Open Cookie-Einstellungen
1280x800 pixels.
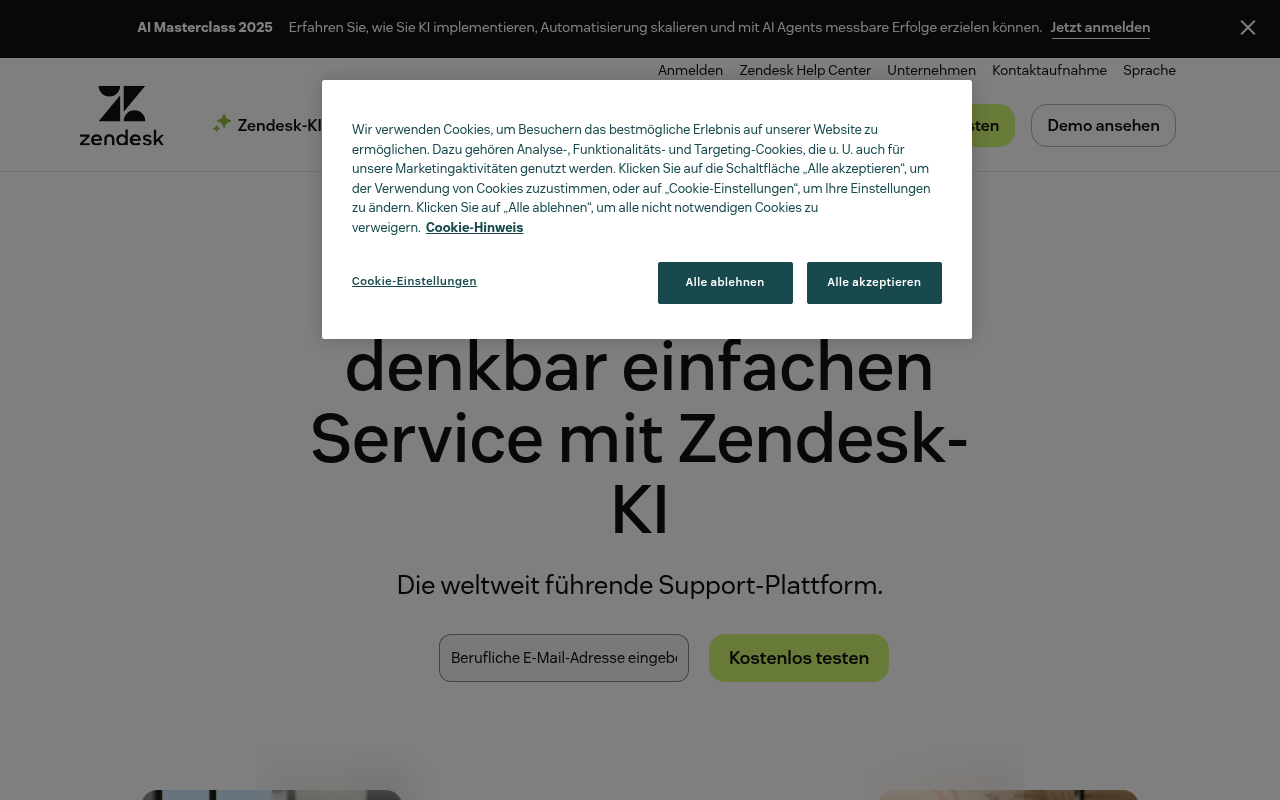tap(414, 281)
